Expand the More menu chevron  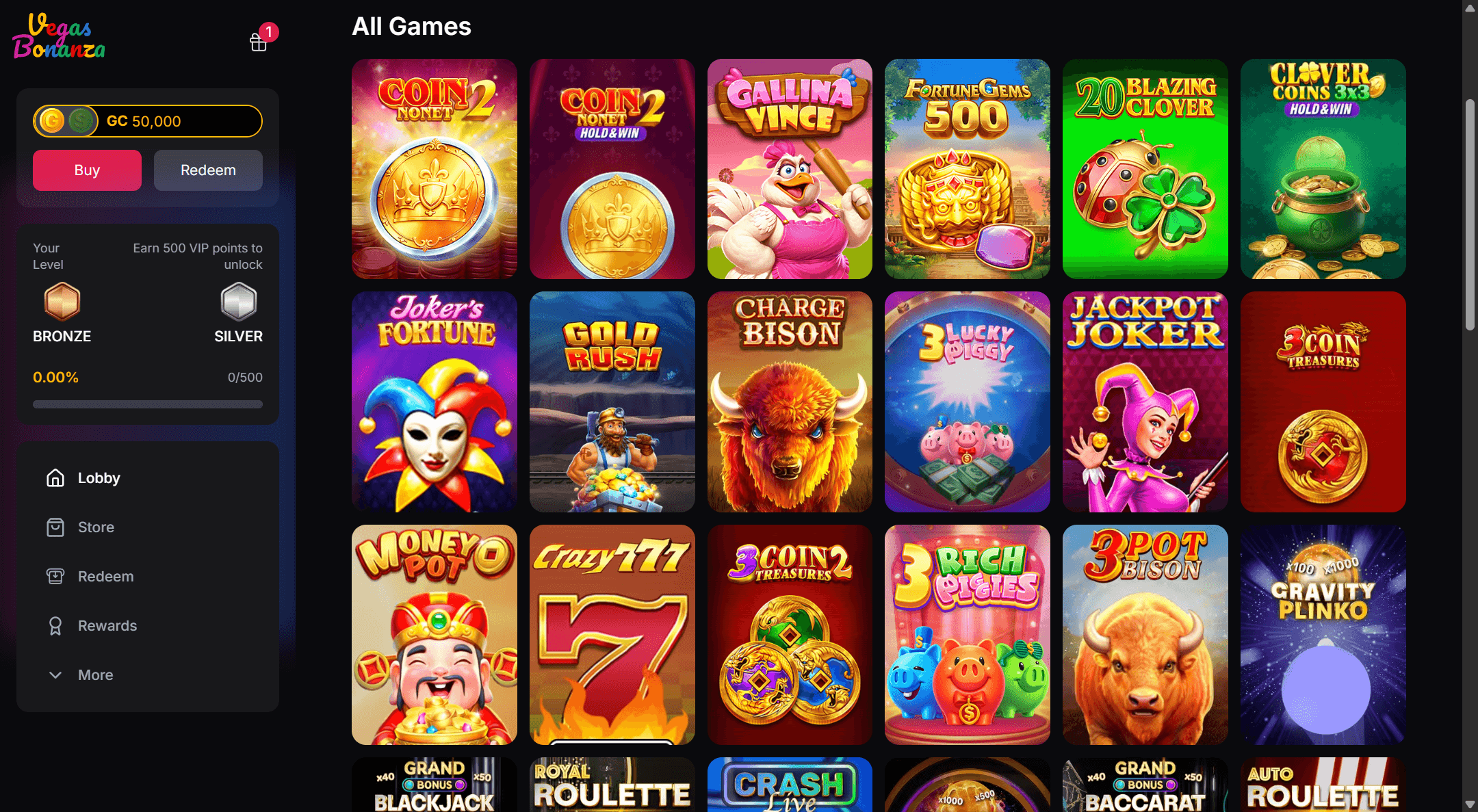point(55,675)
